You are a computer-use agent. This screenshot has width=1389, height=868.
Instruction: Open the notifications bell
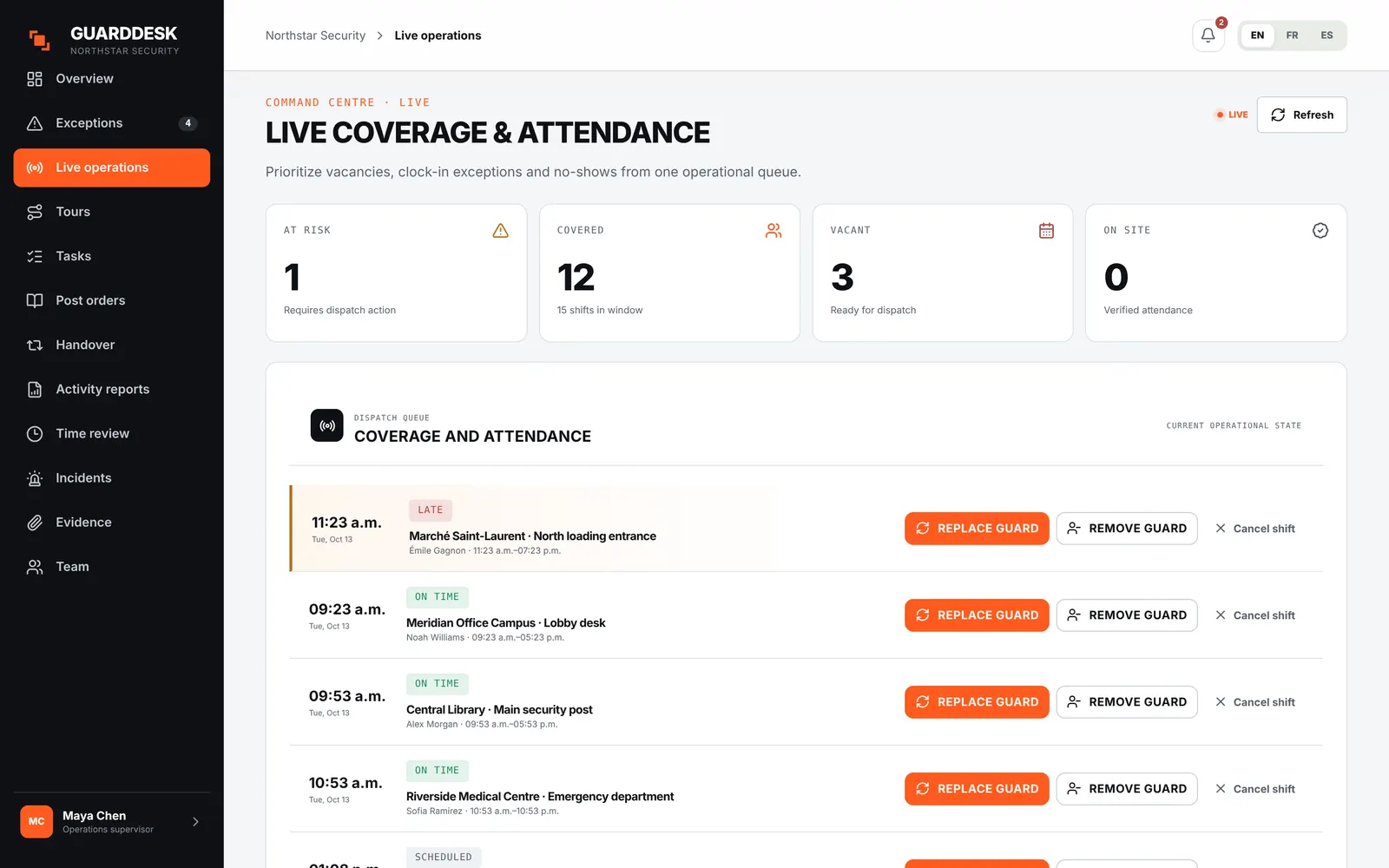pos(1208,36)
